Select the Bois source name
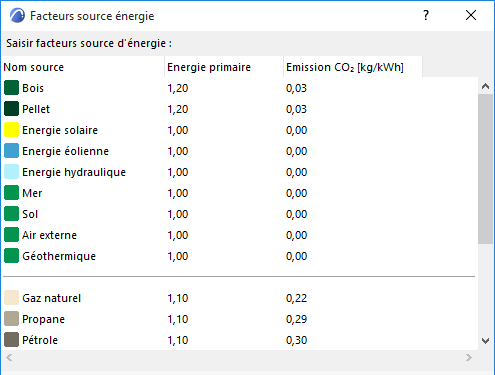This screenshot has width=495, height=375. click(x=33, y=88)
